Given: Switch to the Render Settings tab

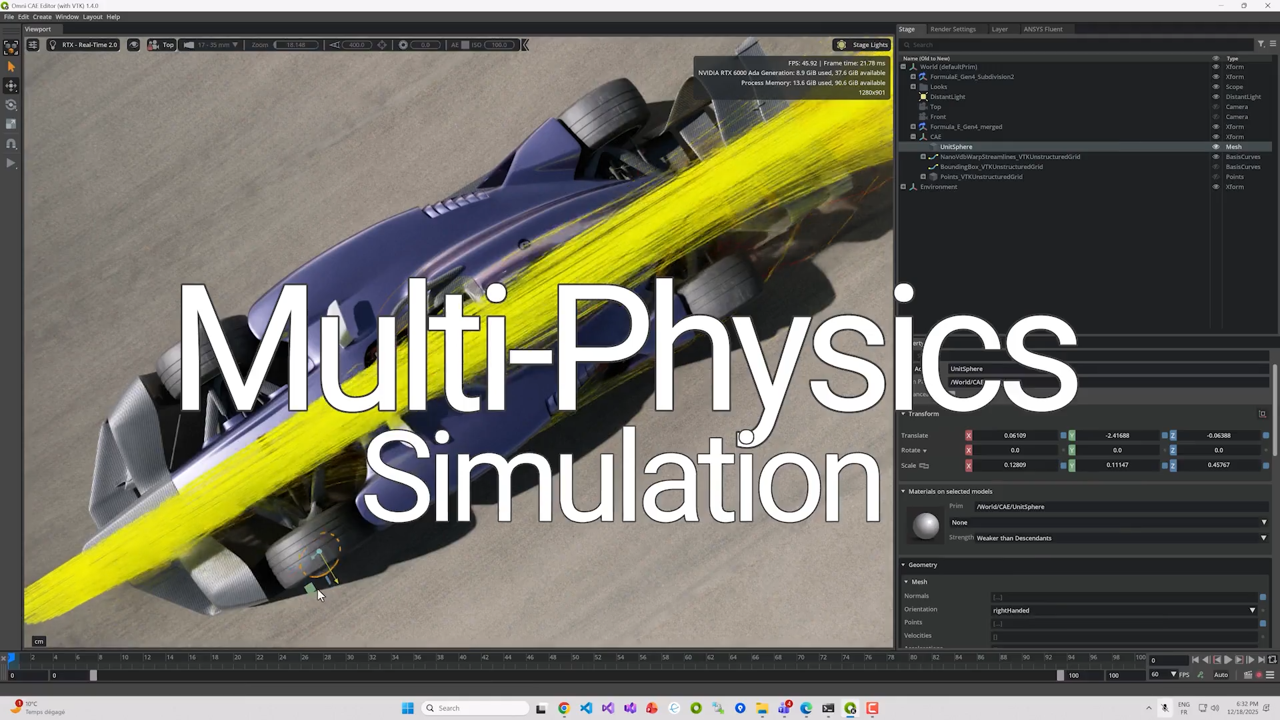Looking at the screenshot, I should point(952,29).
